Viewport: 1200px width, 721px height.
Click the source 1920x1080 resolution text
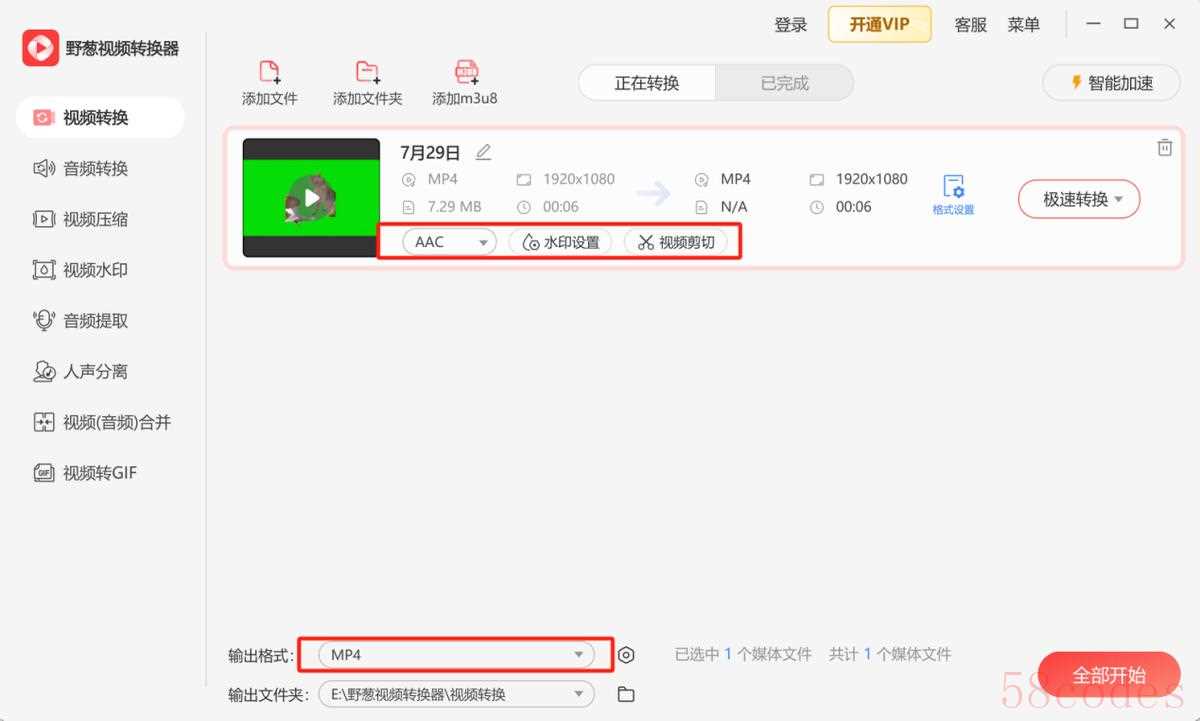coord(579,179)
